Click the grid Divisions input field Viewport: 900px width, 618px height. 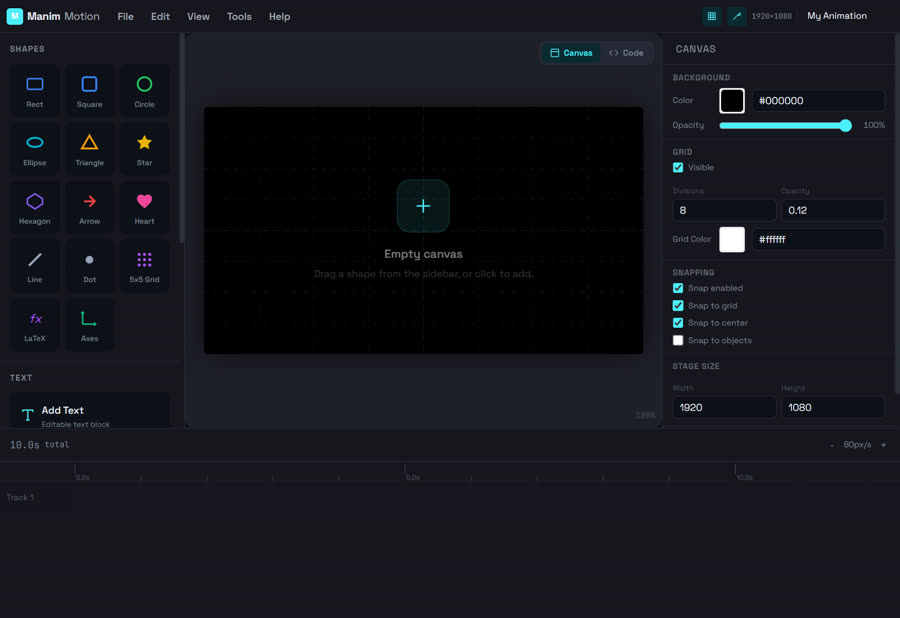(x=724, y=210)
